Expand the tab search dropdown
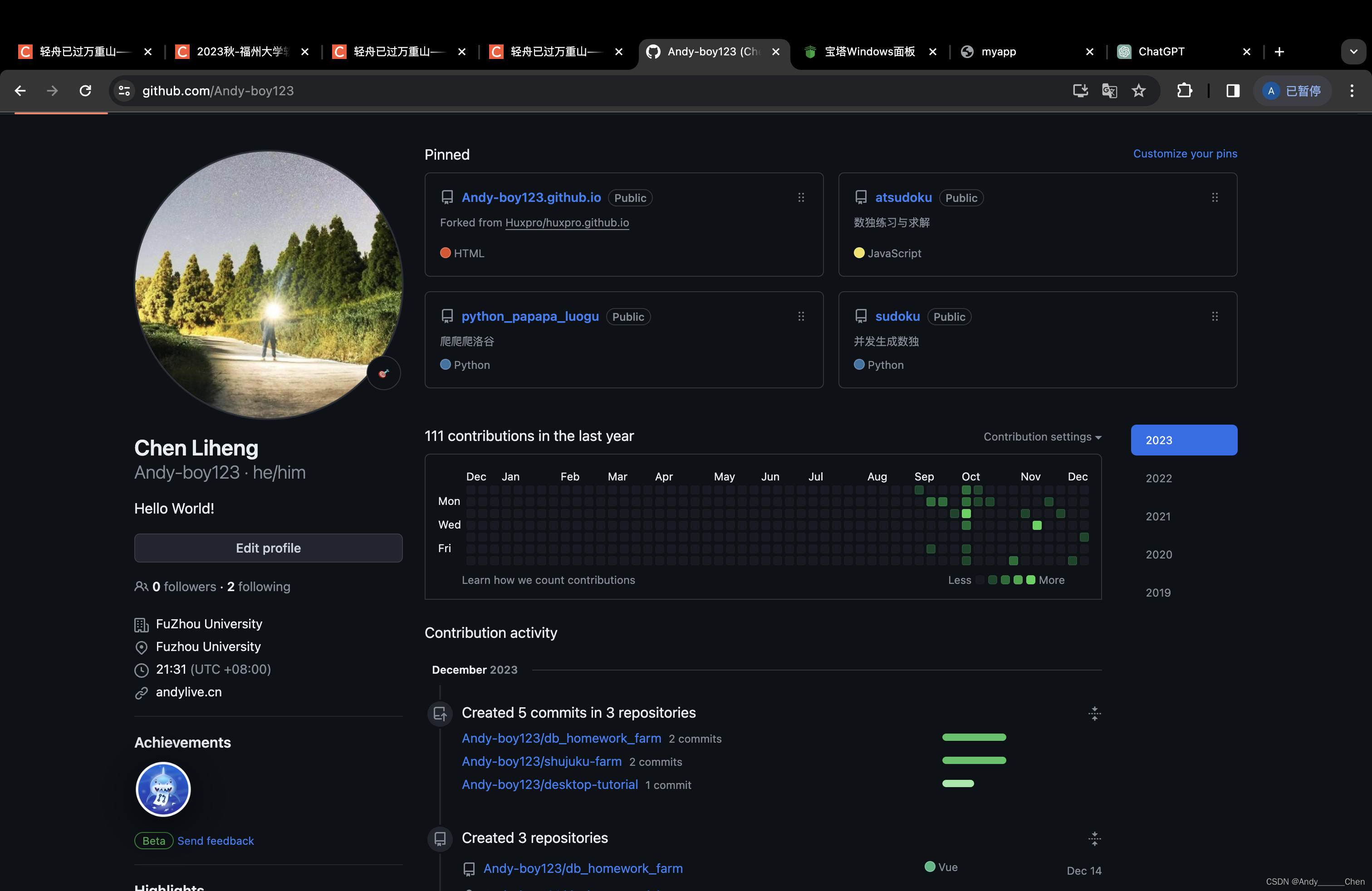Image resolution: width=1372 pixels, height=891 pixels. [x=1353, y=52]
